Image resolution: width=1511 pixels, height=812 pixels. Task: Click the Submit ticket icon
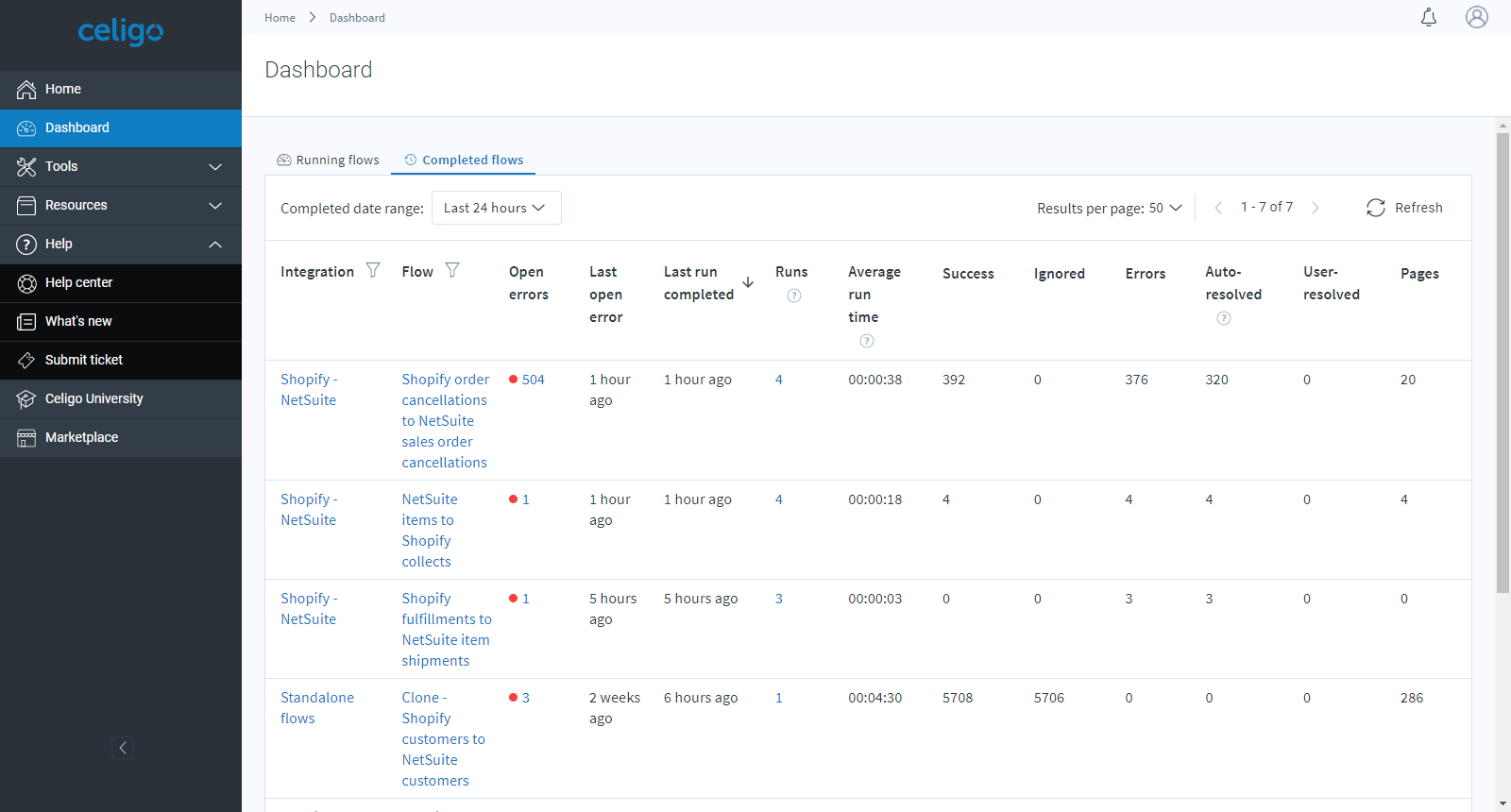point(26,361)
